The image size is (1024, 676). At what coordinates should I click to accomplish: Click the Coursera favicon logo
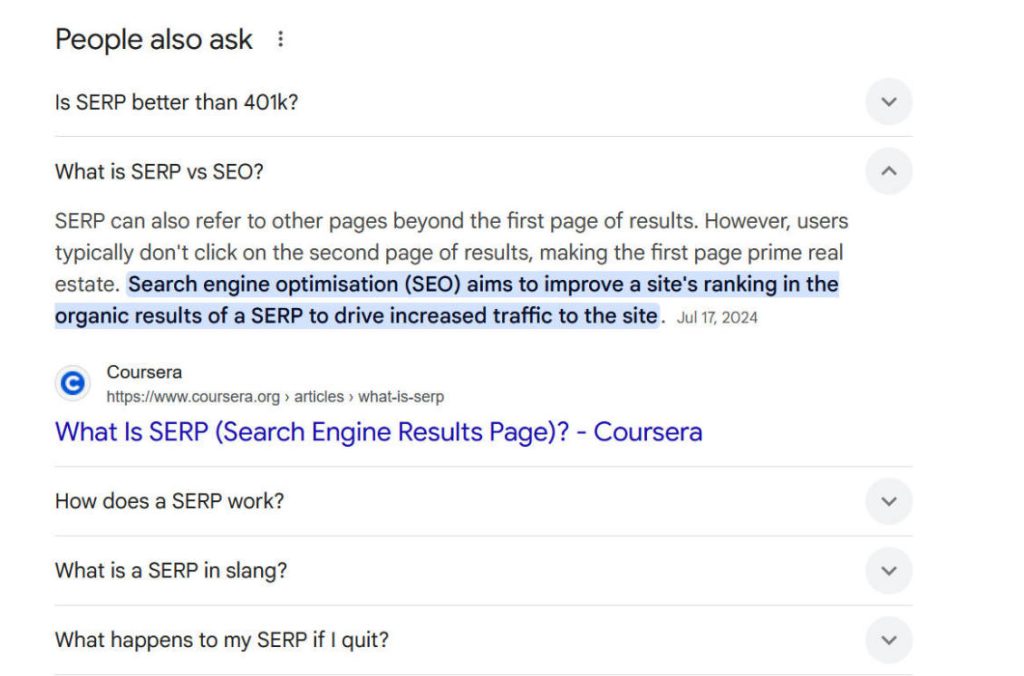tap(72, 384)
